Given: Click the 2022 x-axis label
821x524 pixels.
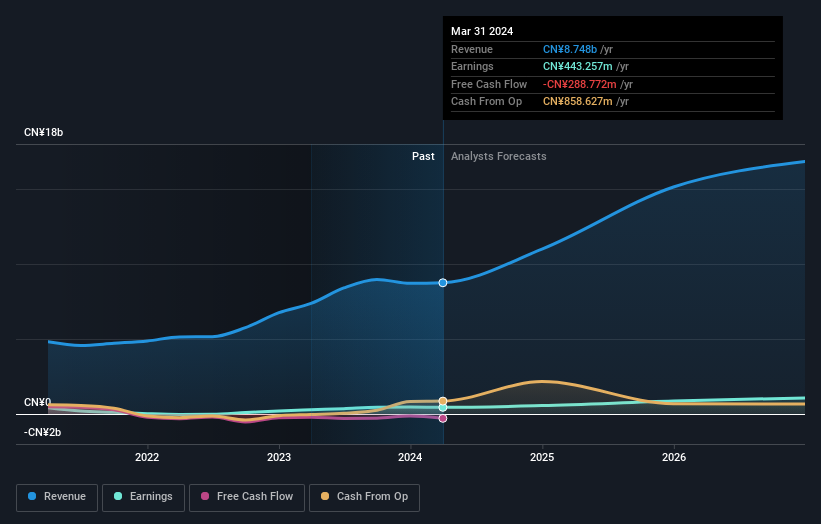Looking at the screenshot, I should tap(147, 457).
